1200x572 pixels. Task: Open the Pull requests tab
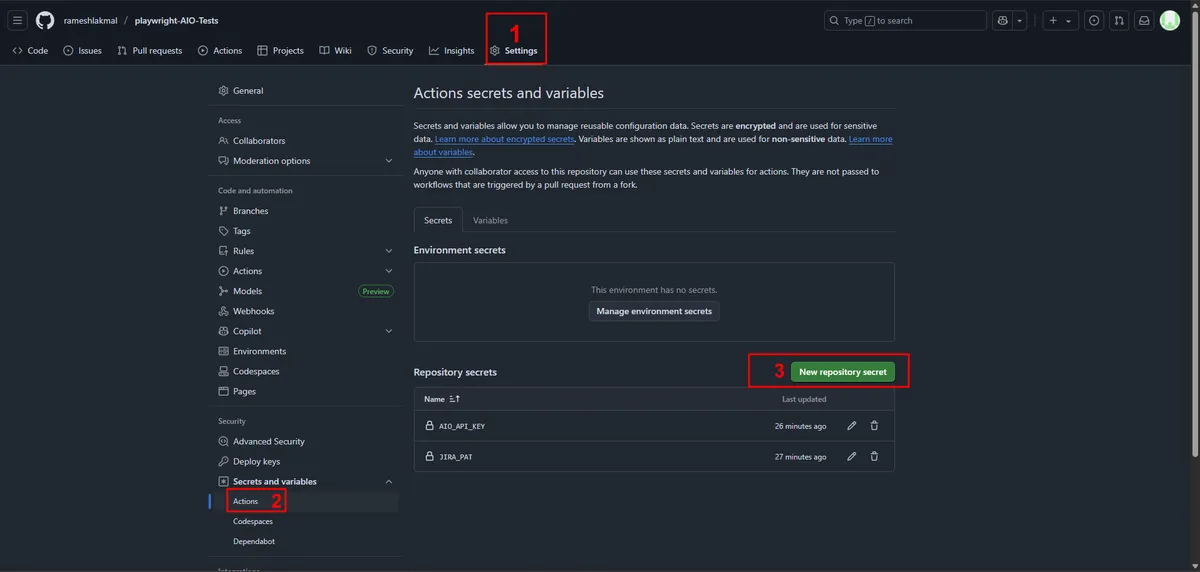tap(150, 50)
